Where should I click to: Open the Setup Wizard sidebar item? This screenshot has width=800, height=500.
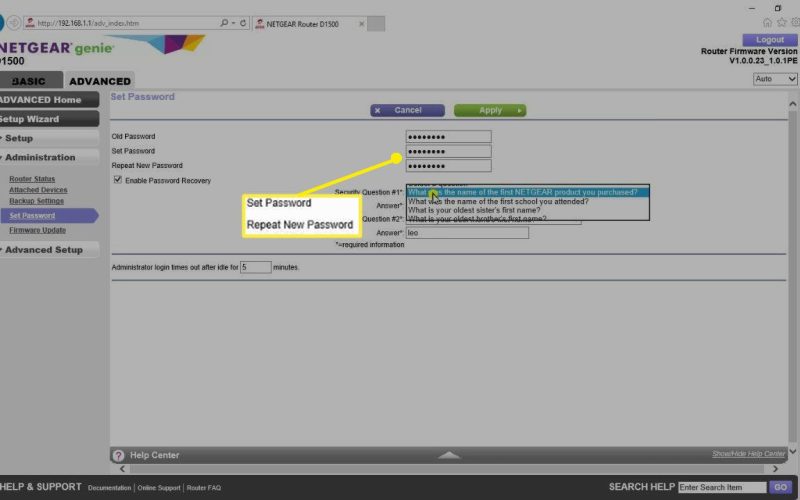[x=48, y=119]
